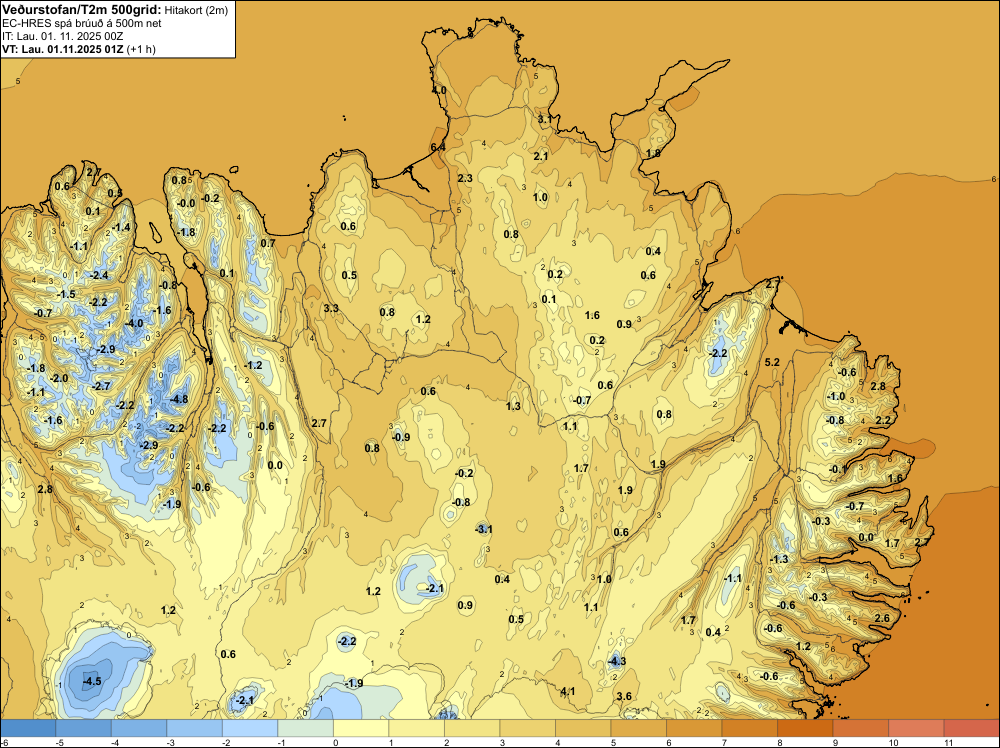This screenshot has height=748, width=1000.
Task: Click the -2.4 temperature label
Action: 99,275
